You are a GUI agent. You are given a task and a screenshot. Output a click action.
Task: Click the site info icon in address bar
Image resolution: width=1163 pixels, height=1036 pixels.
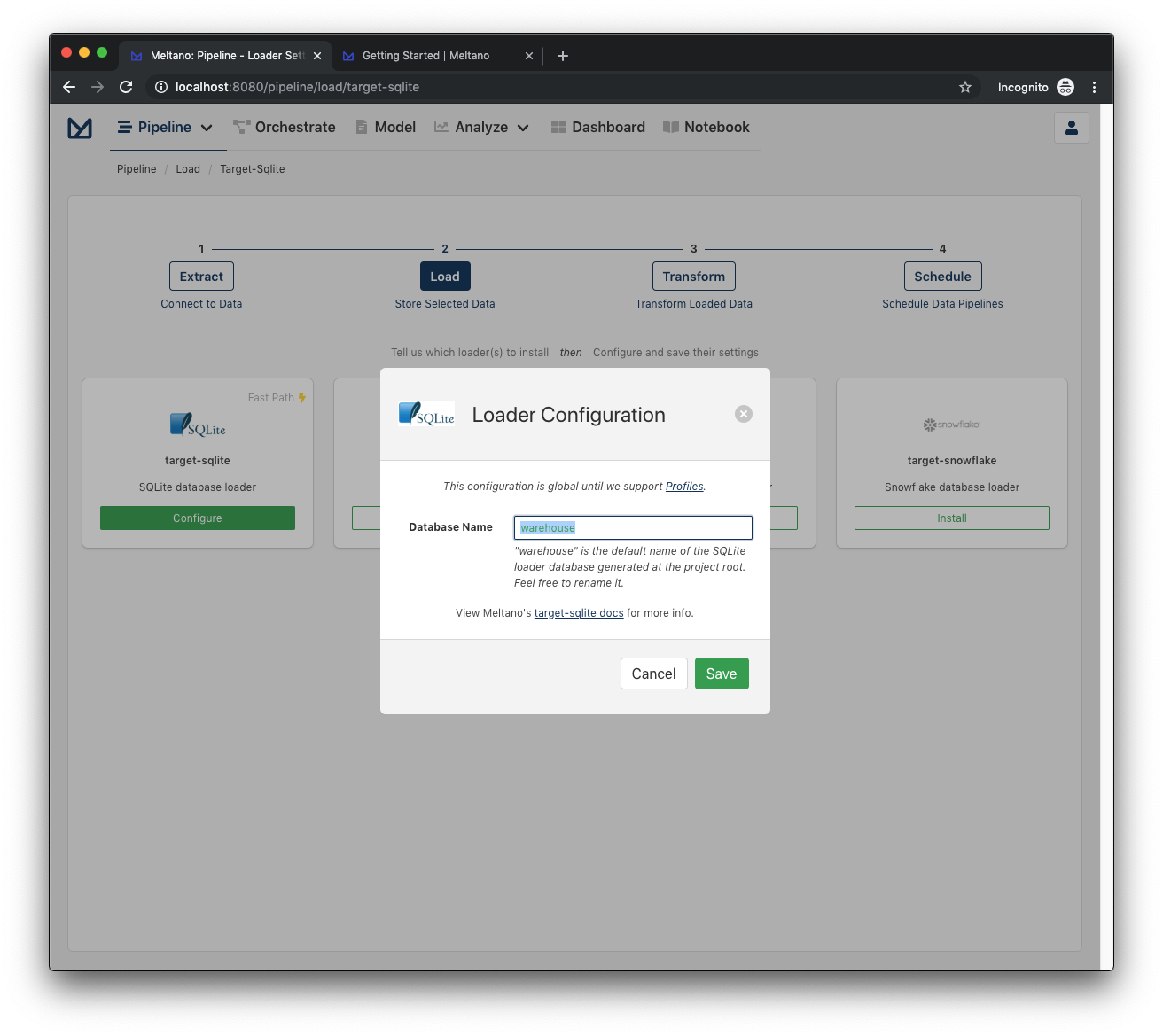coord(161,87)
